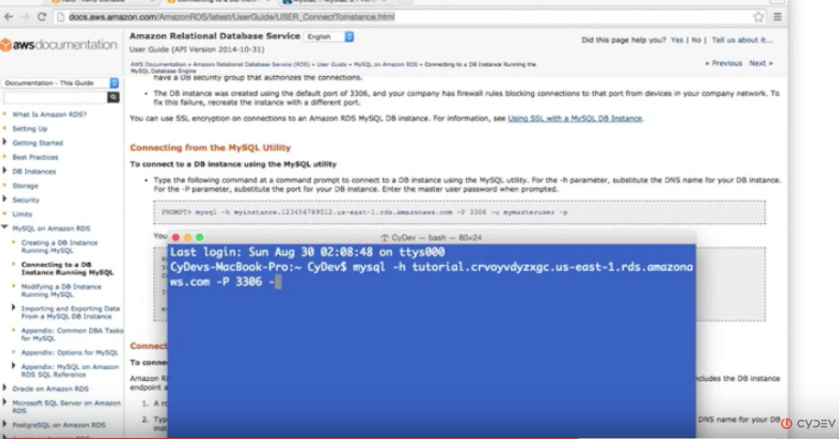The width and height of the screenshot is (839, 439).
Task: Open the English language dropdown
Action: tap(329, 37)
